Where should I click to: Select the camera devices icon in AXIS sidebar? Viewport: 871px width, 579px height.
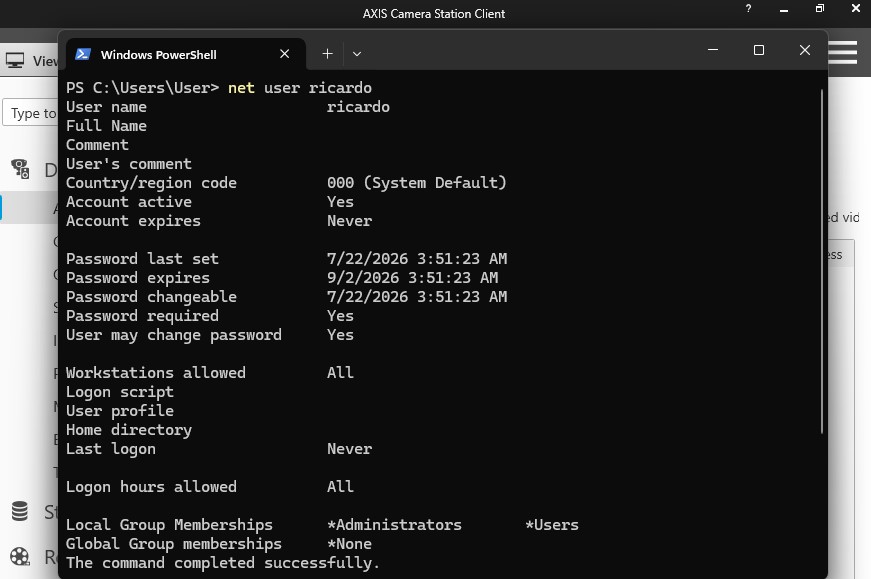pos(20,168)
